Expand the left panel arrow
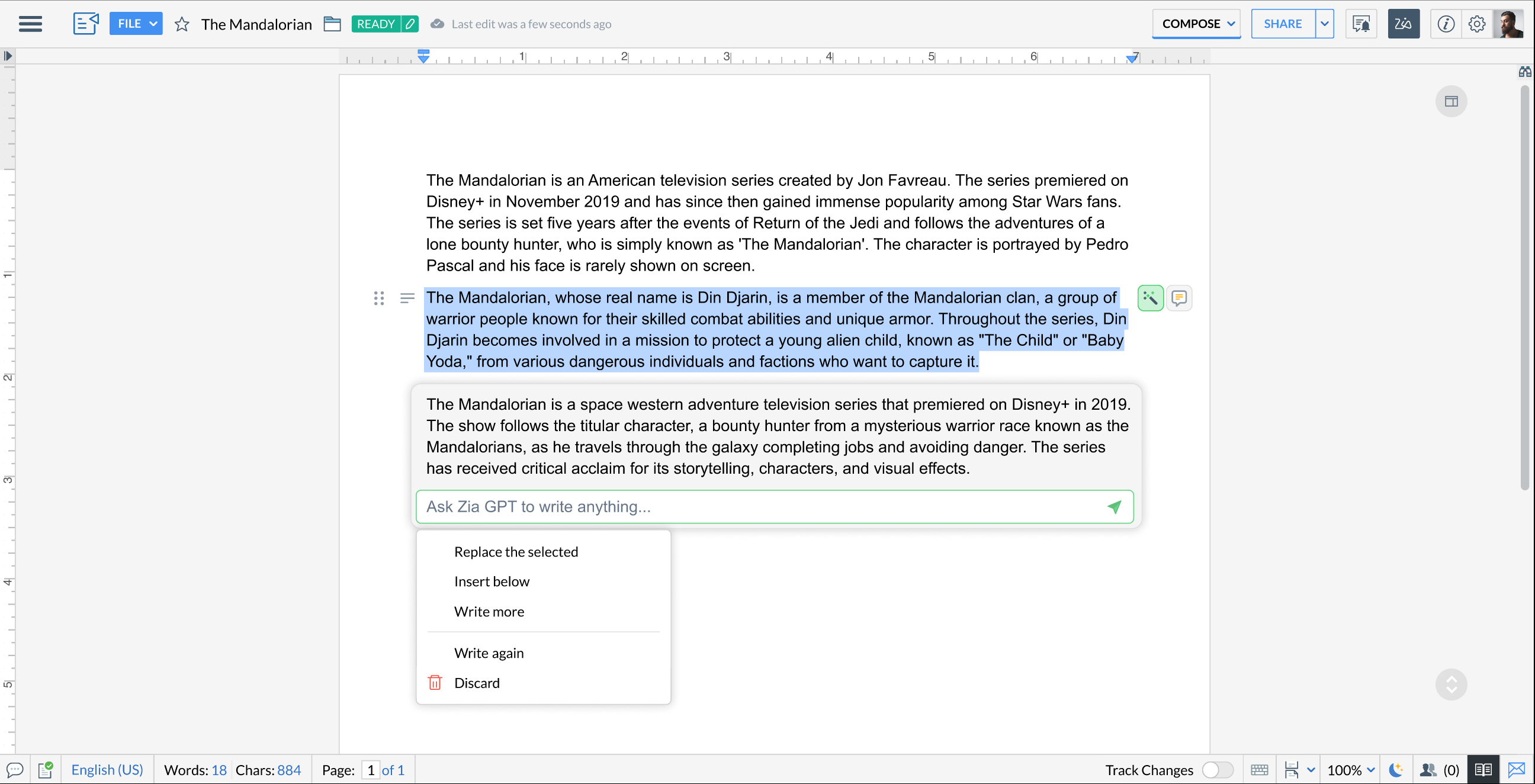The image size is (1535, 784). tap(7, 56)
